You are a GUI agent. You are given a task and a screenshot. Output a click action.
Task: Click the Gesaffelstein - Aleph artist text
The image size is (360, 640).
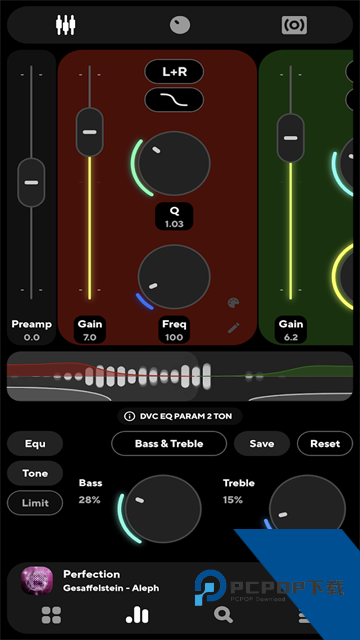111,588
